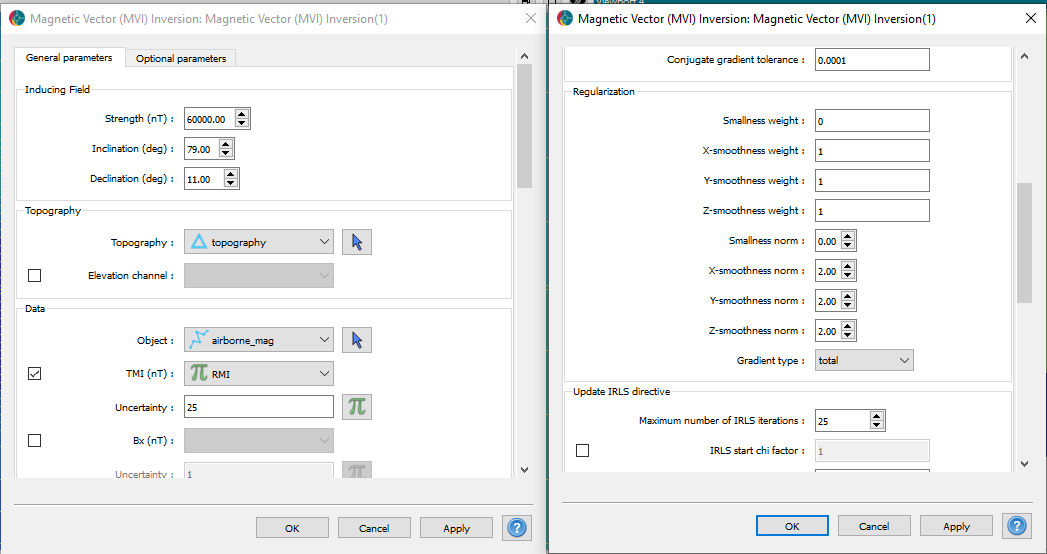Viewport: 1047px width, 554px height.
Task: Click Apply in the right inversion window
Action: point(956,526)
